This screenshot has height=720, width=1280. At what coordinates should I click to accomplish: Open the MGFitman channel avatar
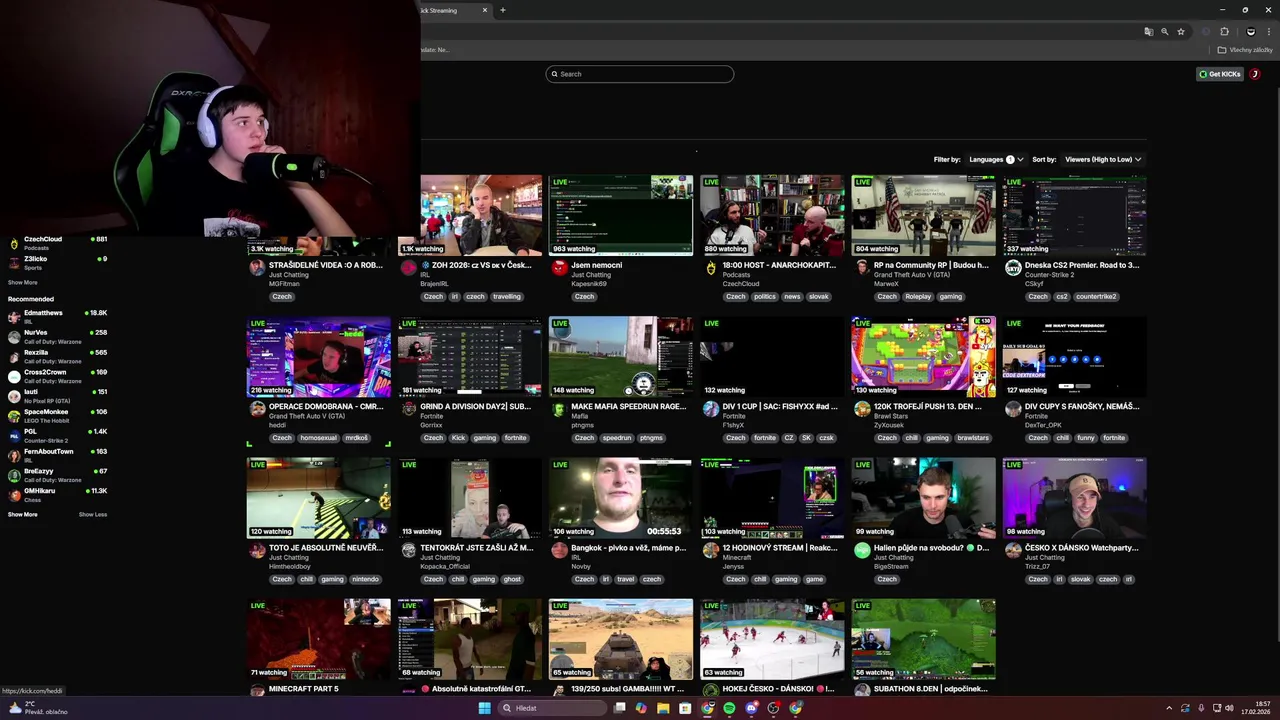click(x=257, y=268)
